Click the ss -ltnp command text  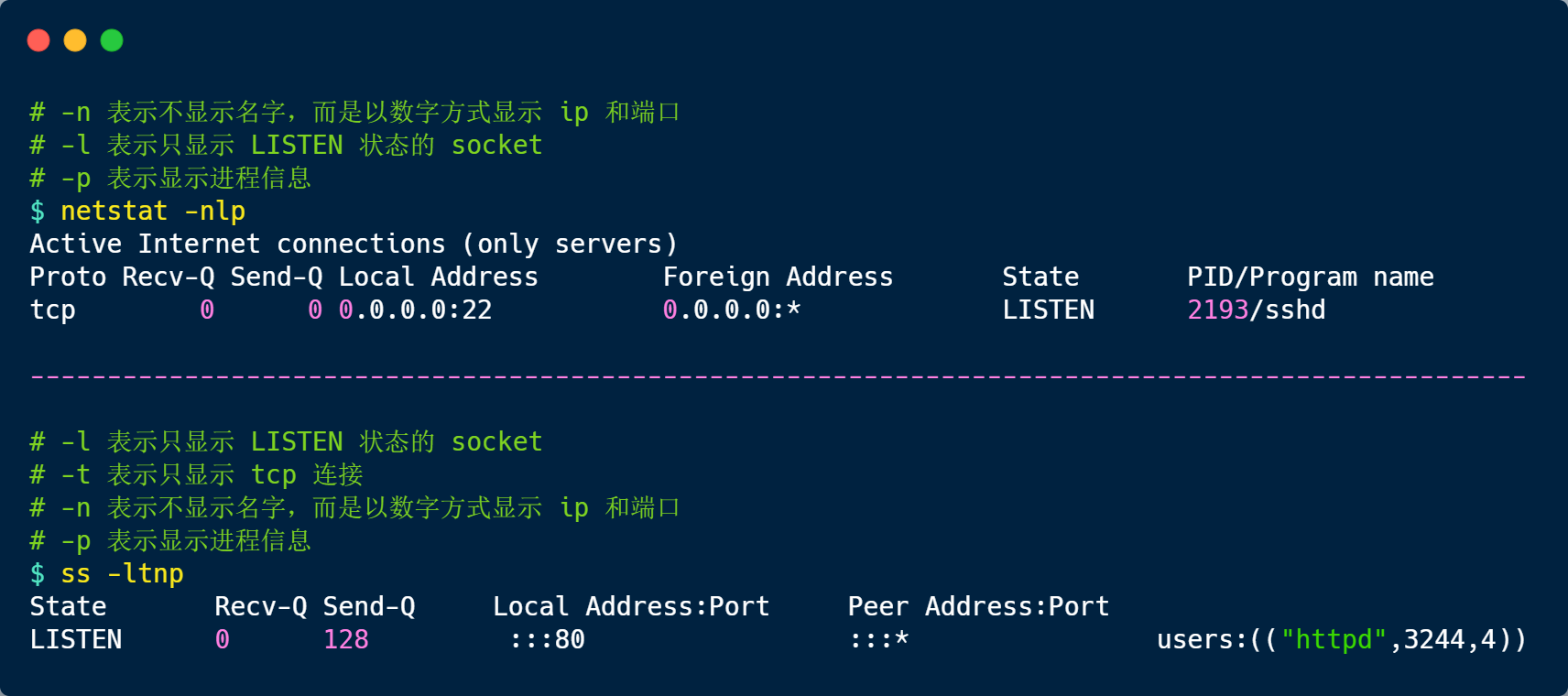click(x=122, y=574)
